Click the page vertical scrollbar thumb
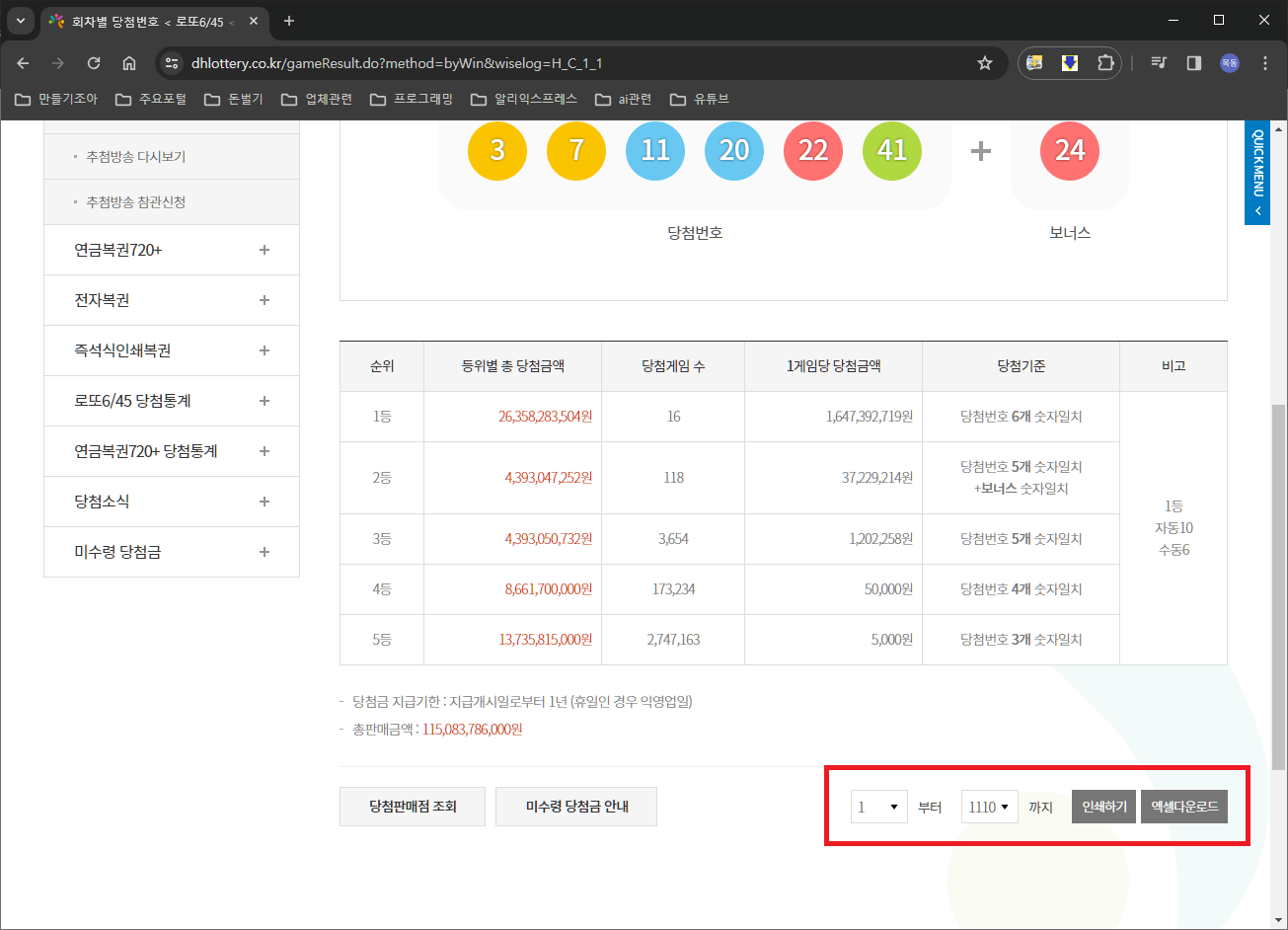 1279,585
